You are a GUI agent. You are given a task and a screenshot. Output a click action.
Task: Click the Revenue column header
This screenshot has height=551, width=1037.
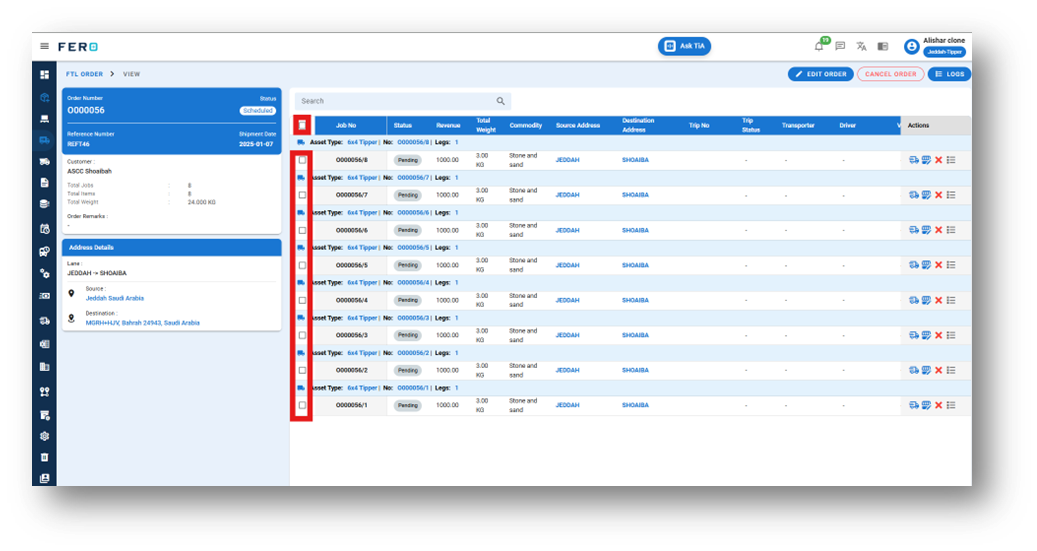coord(448,125)
